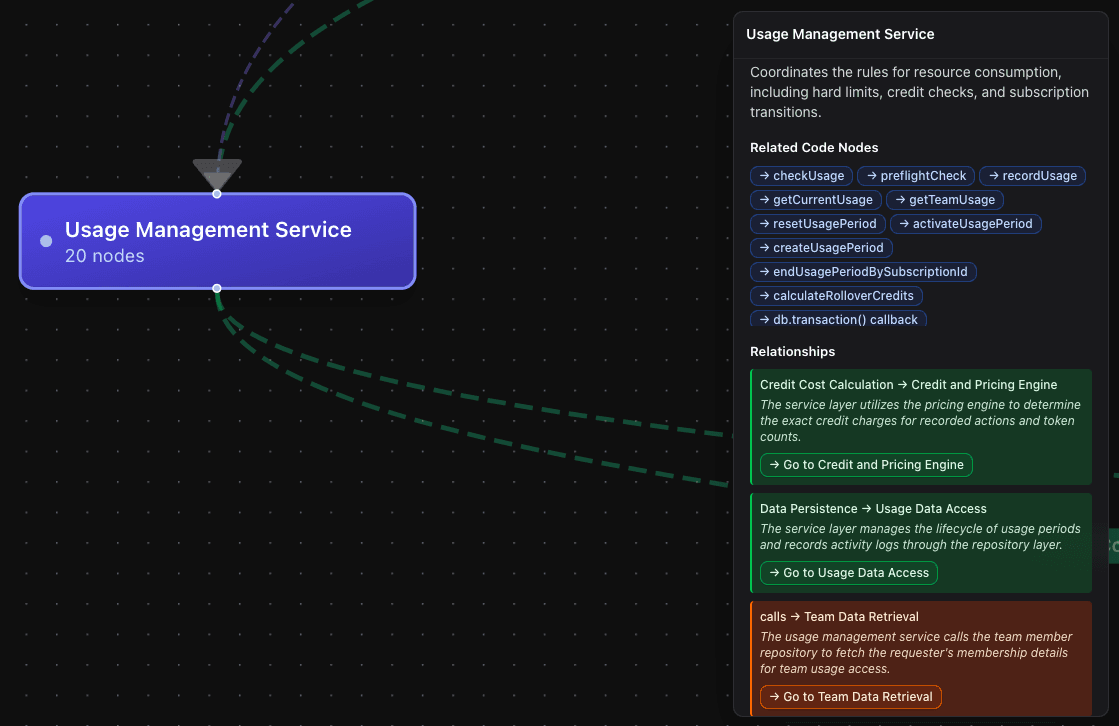This screenshot has height=726, width=1119.
Task: Click the bottom connection handle of the node
Action: (217, 288)
